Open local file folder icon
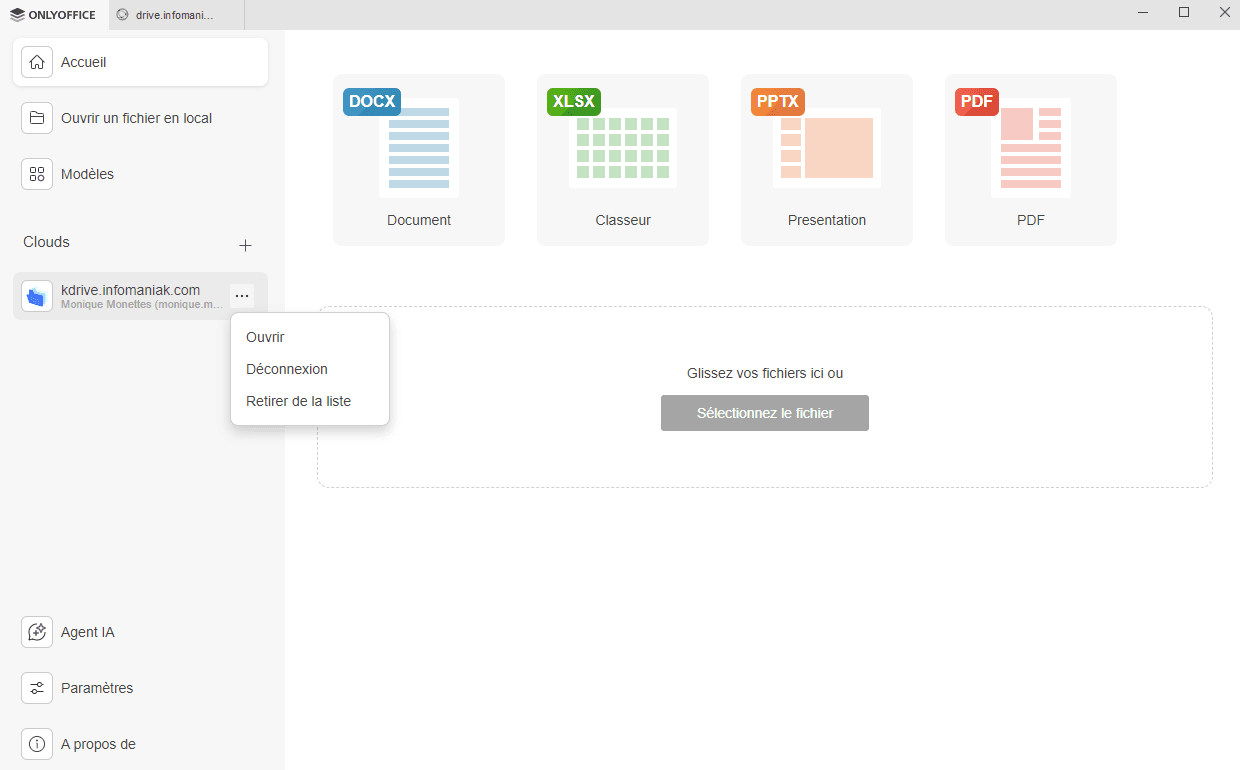 pyautogui.click(x=37, y=118)
